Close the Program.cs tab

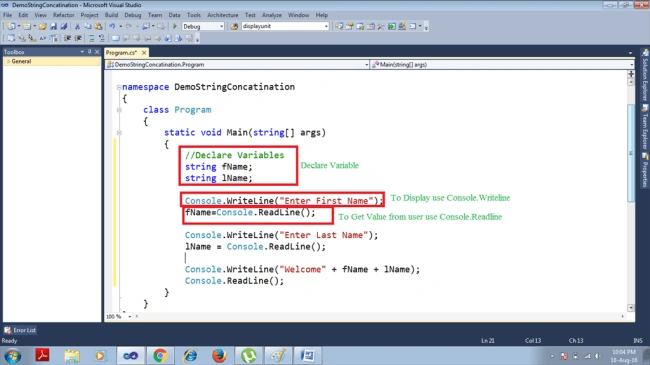coord(144,53)
